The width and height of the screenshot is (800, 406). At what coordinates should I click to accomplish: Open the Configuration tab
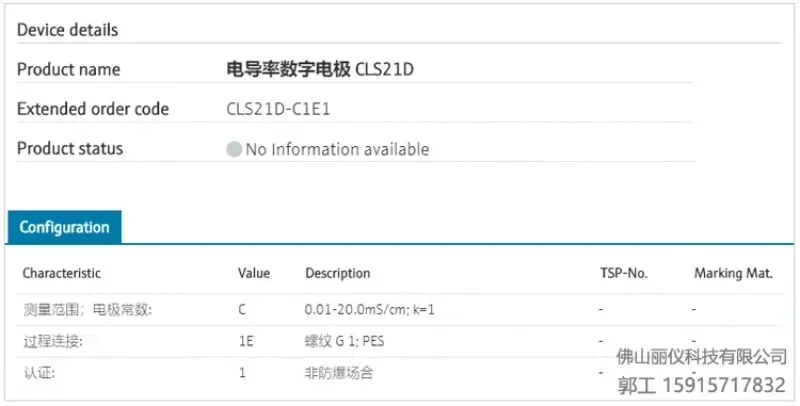click(x=64, y=228)
